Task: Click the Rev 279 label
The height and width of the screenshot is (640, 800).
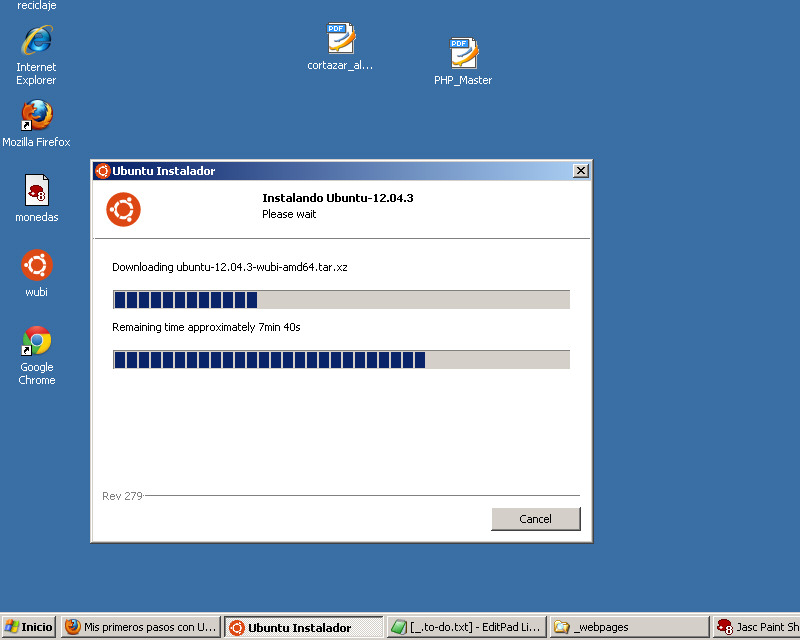Action: 122,496
